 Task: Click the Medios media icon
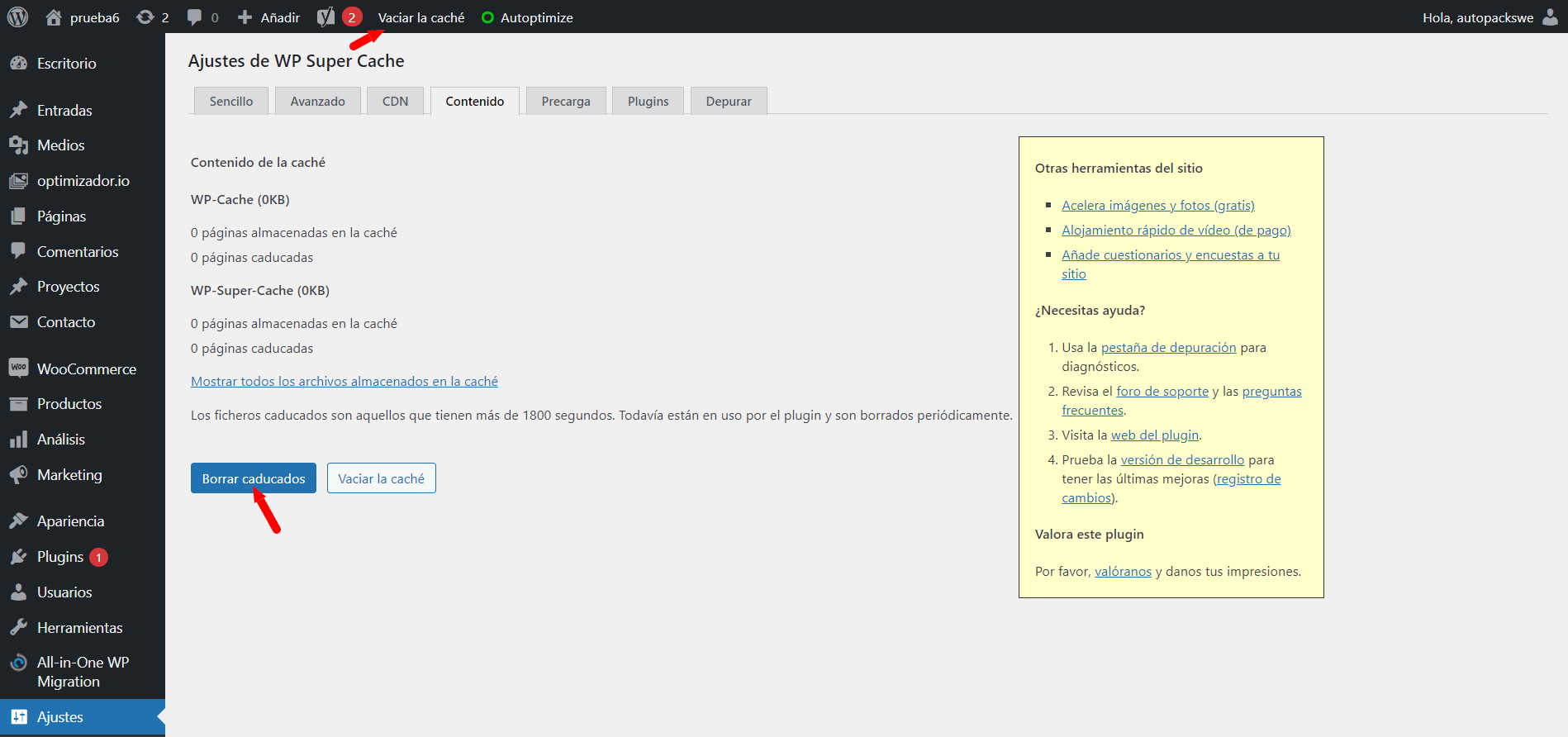(19, 145)
